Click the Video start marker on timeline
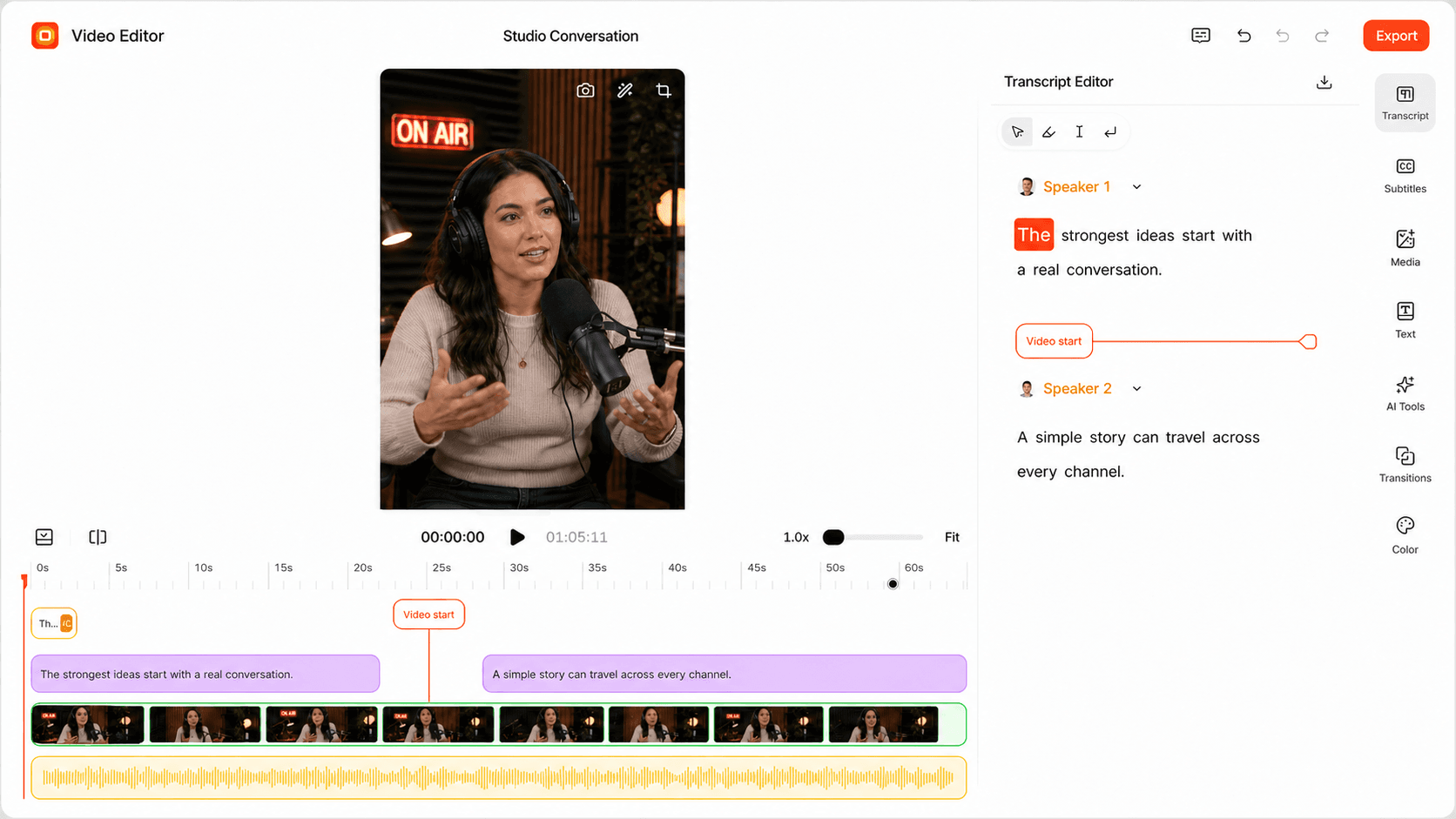Image resolution: width=1456 pixels, height=819 pixels. click(x=428, y=614)
